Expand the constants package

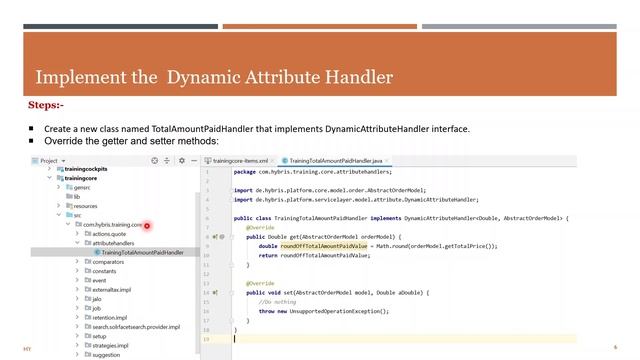tap(77, 271)
